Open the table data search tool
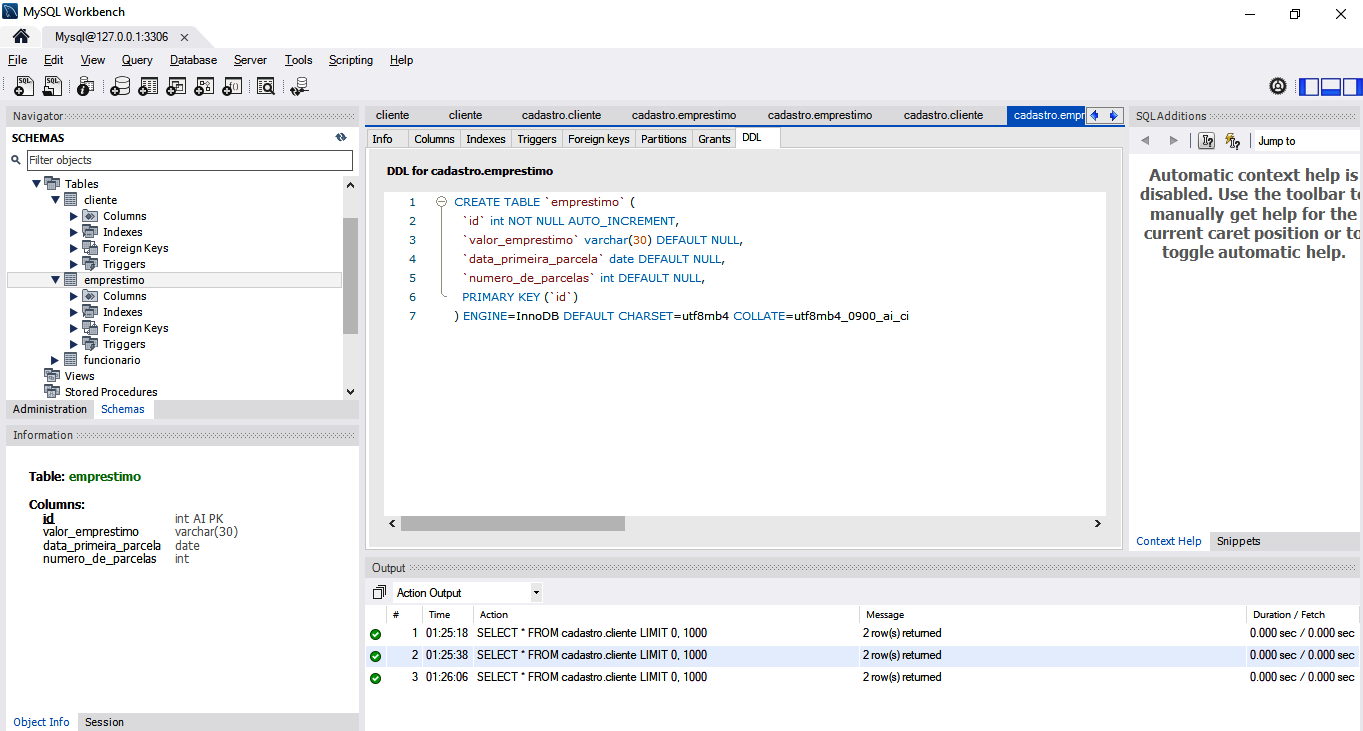Screen dimensions: 1363x731 coord(266,86)
